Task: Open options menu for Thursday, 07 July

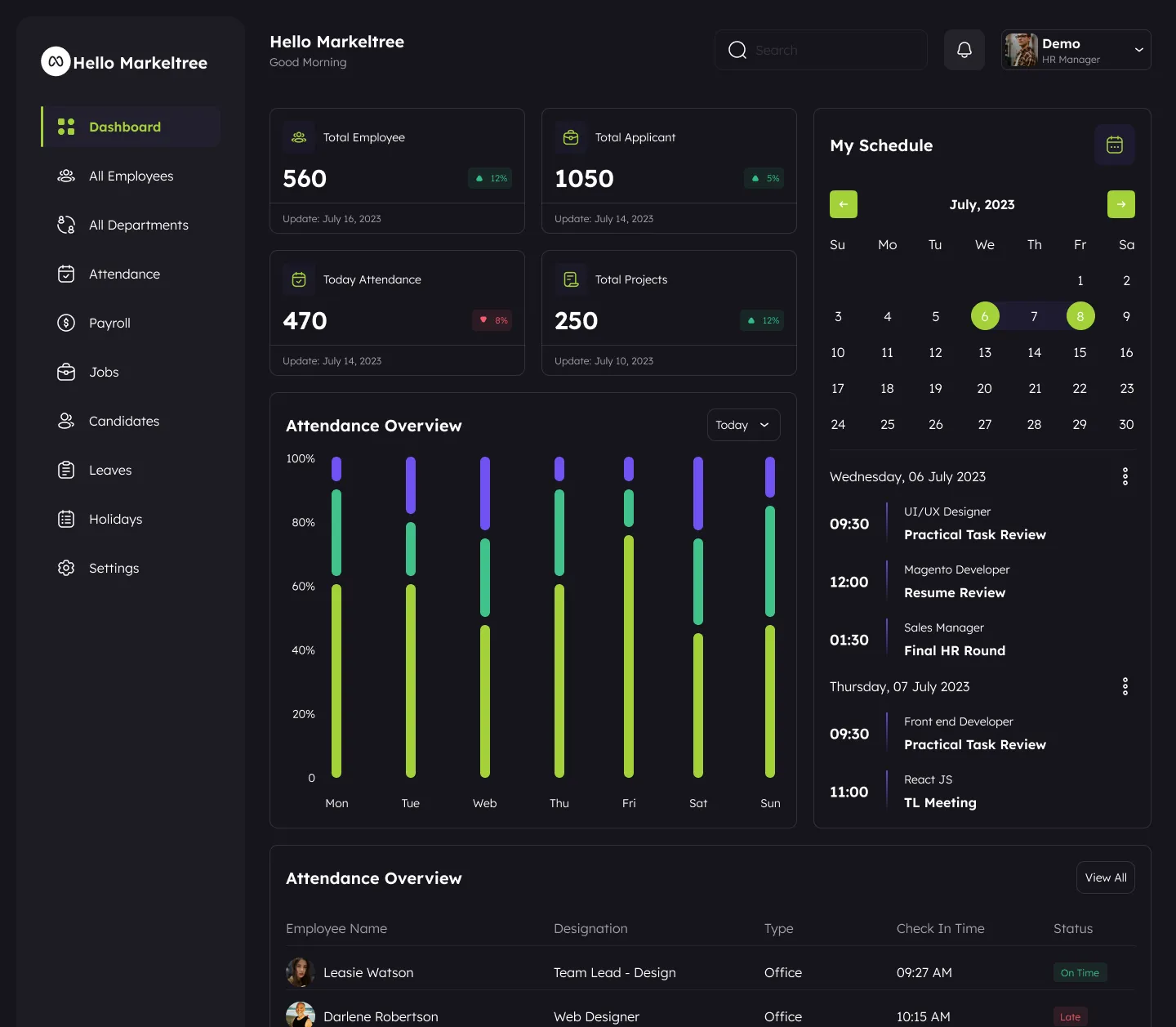Action: click(1125, 686)
